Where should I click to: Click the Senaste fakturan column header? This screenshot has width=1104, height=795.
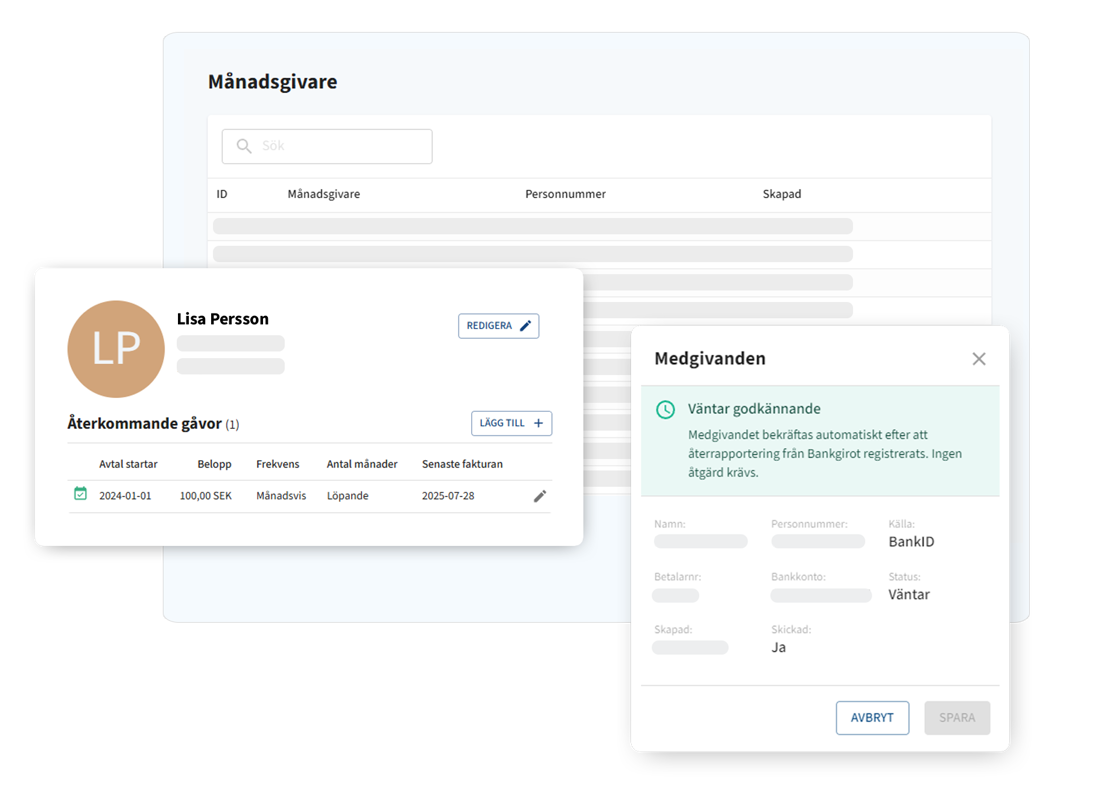(x=462, y=464)
